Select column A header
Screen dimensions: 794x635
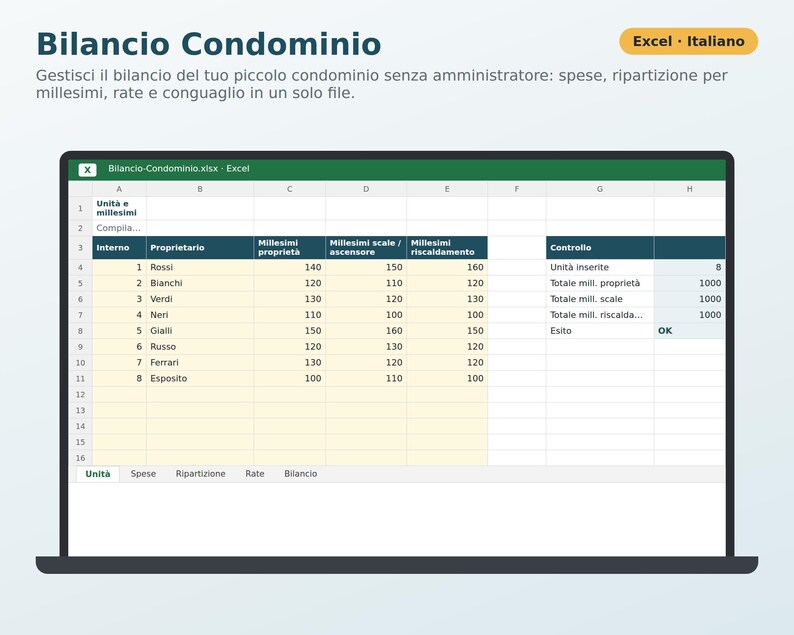pyautogui.click(x=120, y=189)
